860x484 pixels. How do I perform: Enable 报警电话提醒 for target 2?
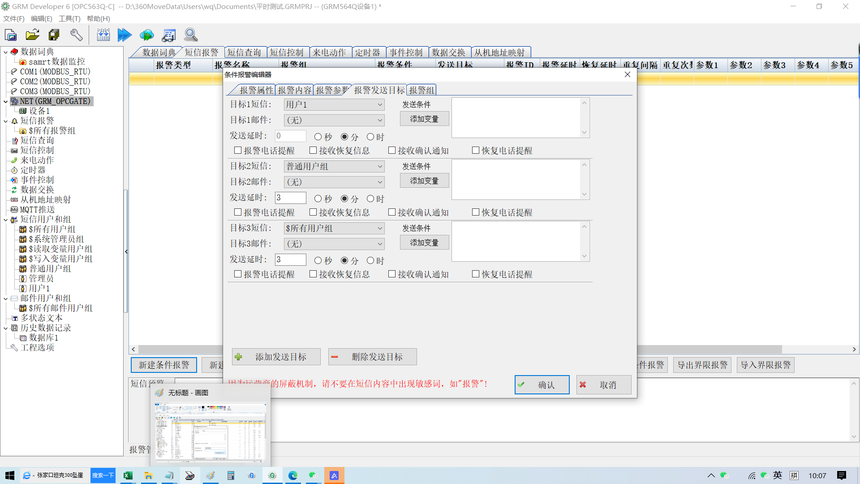[x=238, y=212]
